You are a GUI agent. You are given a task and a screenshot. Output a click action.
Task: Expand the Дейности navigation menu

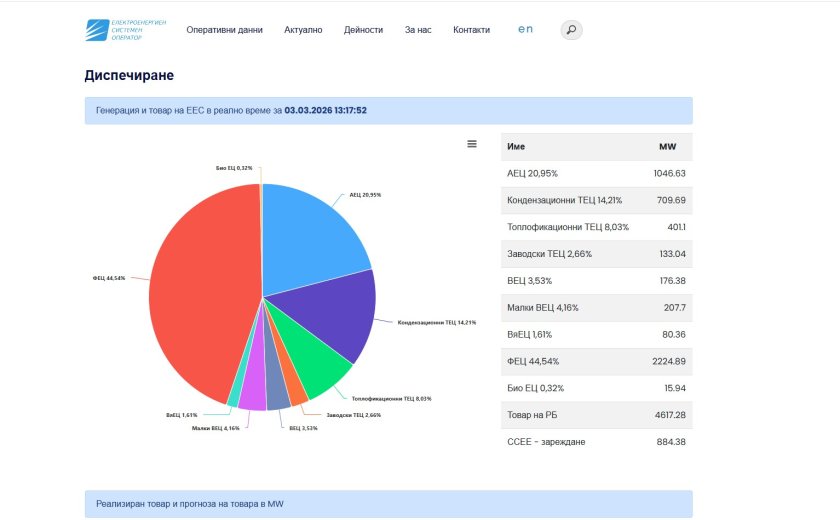pos(363,30)
